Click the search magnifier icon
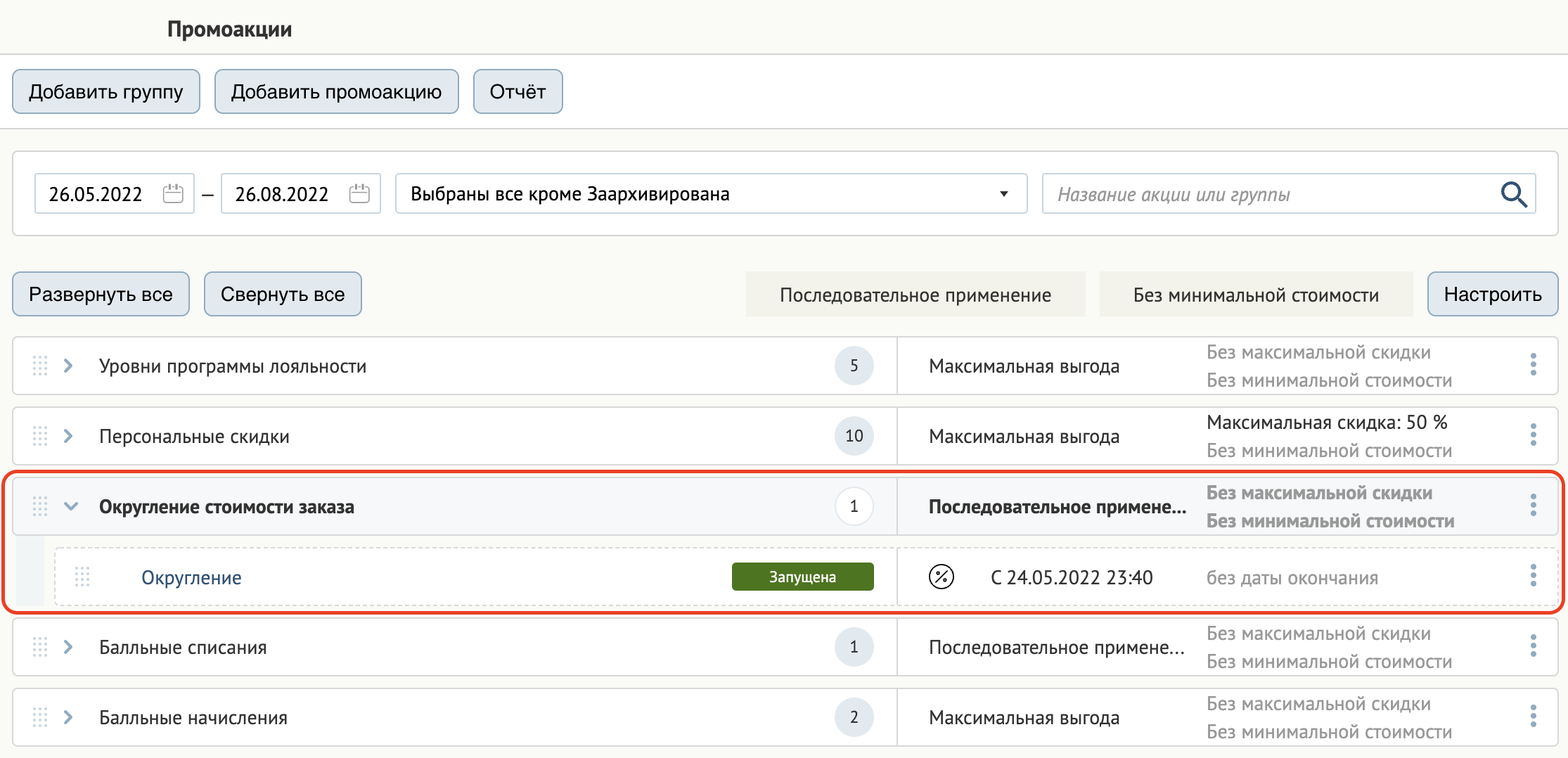 coord(1514,194)
